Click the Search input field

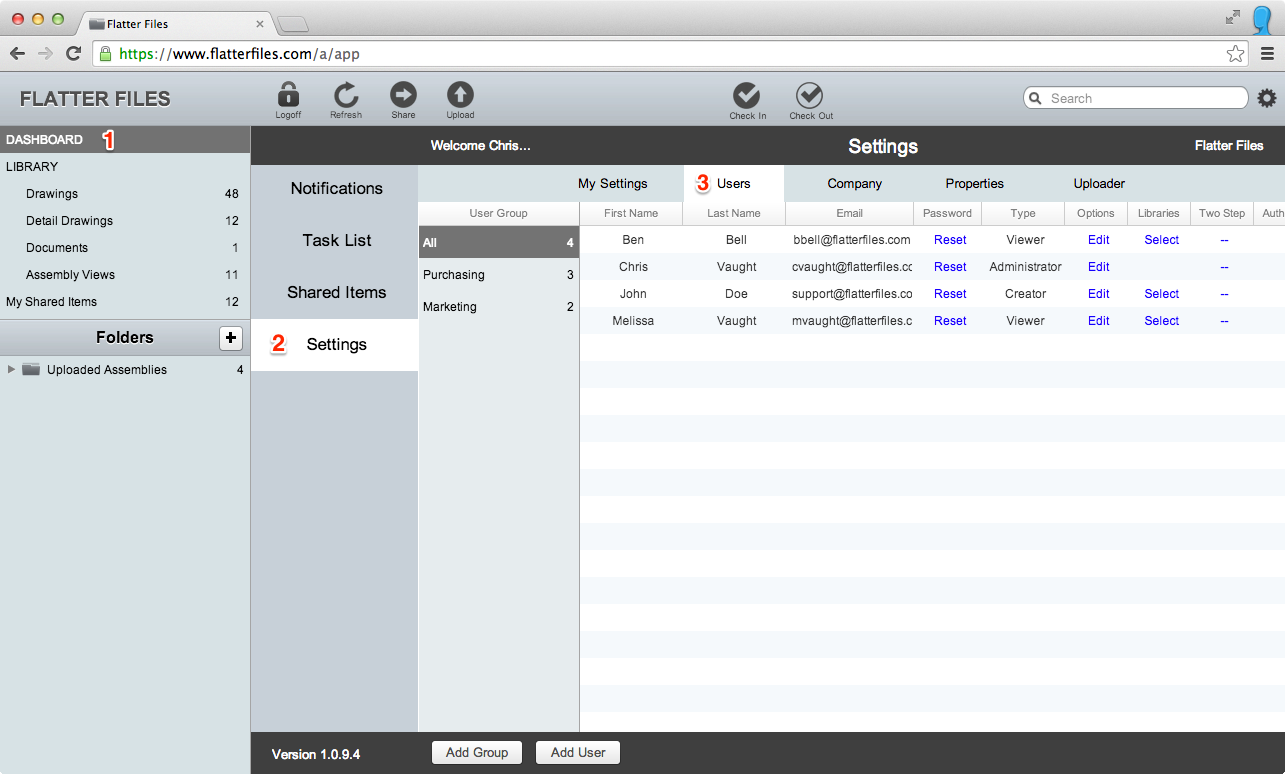[x=1136, y=98]
